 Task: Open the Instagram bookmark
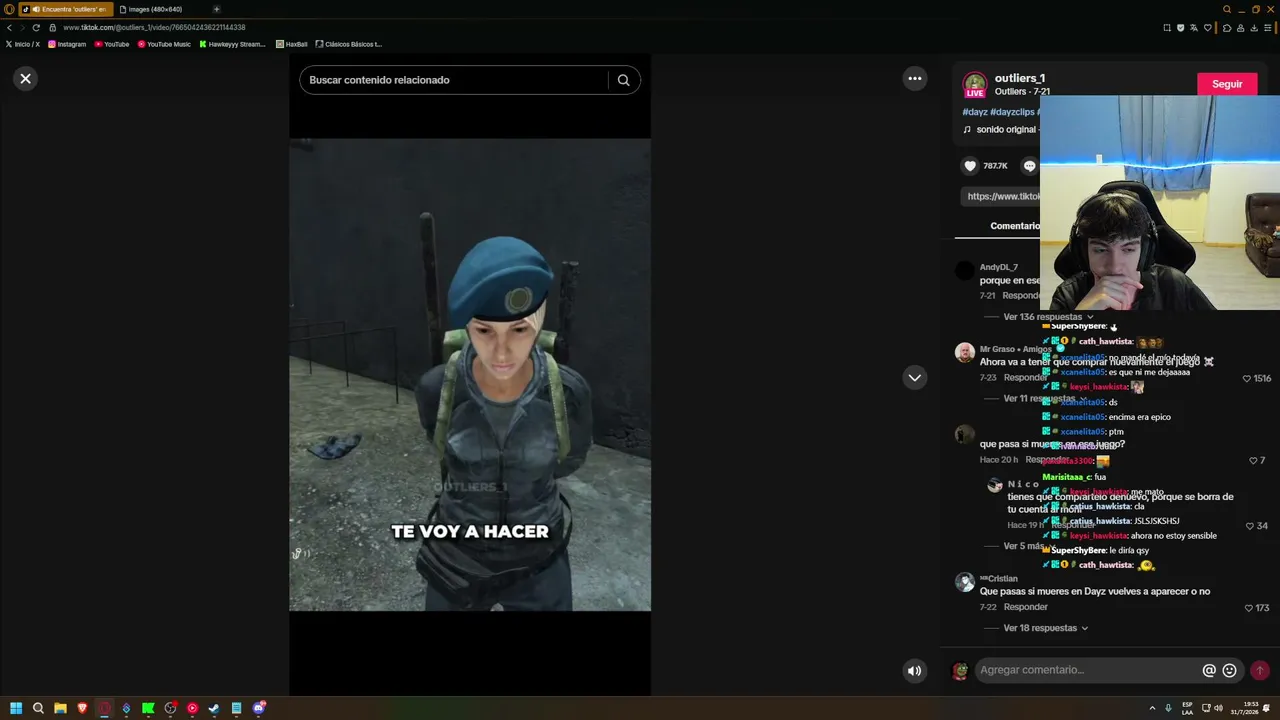[67, 44]
